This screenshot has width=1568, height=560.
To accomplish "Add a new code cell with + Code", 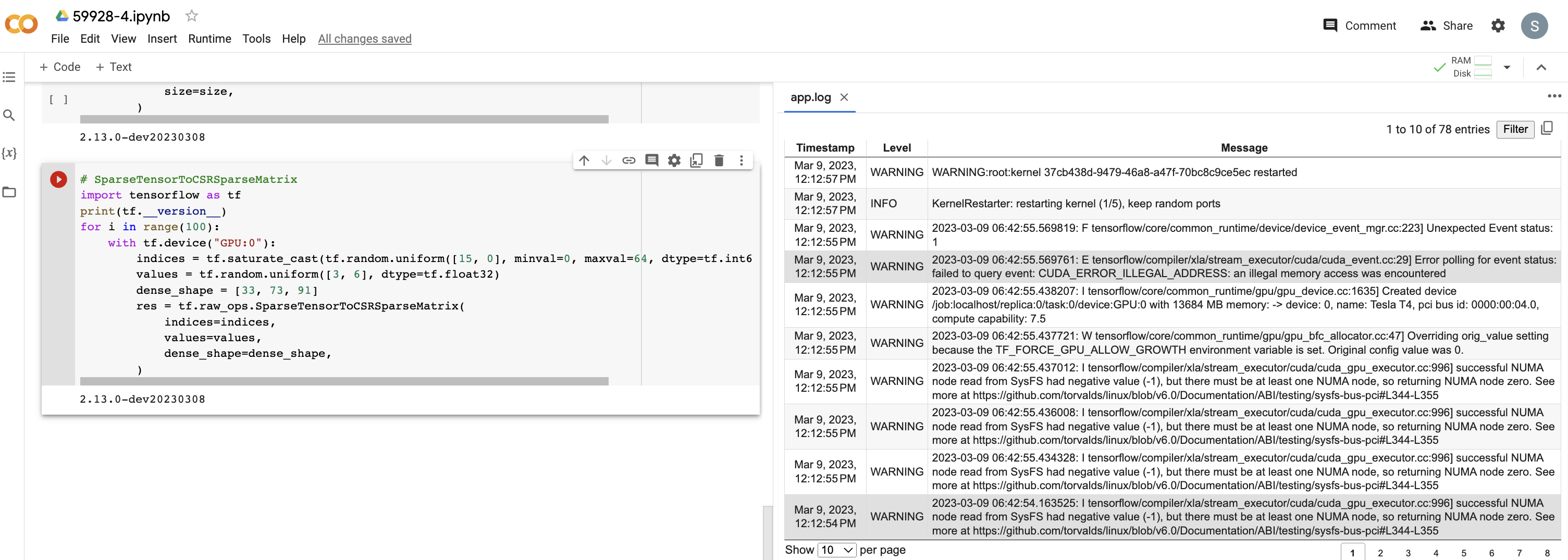I will (x=59, y=66).
